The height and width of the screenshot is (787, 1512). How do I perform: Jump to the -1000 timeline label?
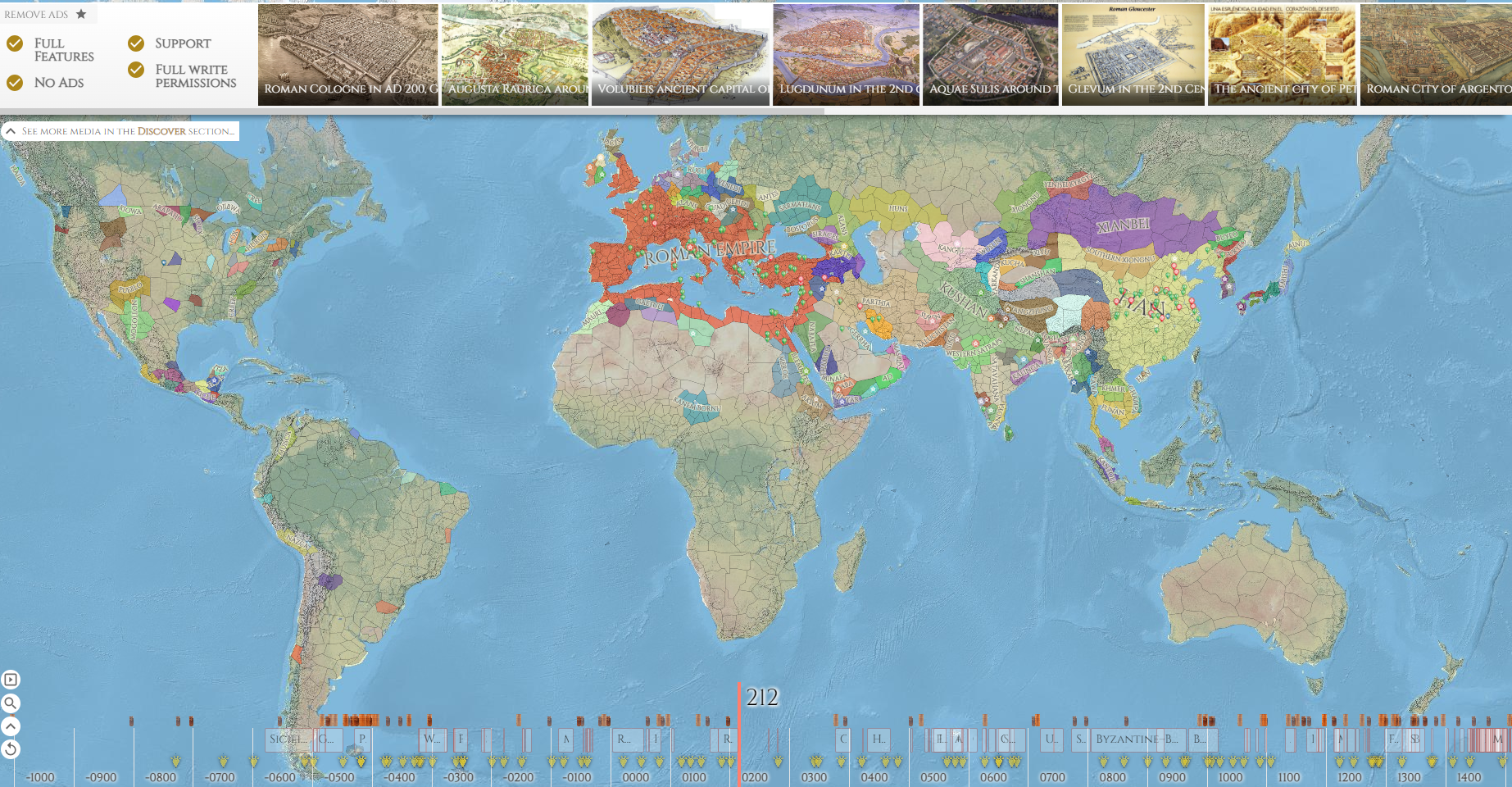click(x=40, y=777)
